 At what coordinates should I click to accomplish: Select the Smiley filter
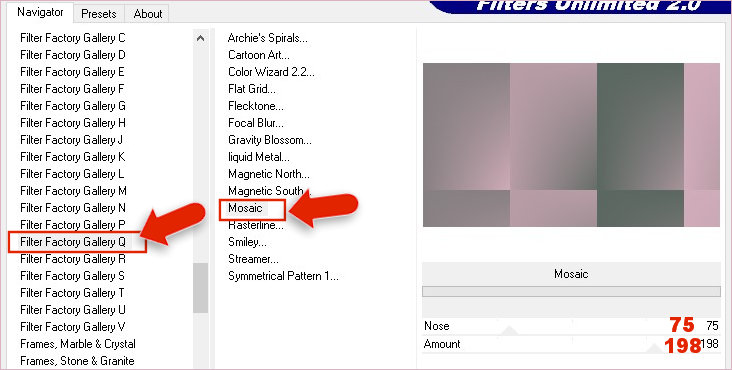[247, 242]
